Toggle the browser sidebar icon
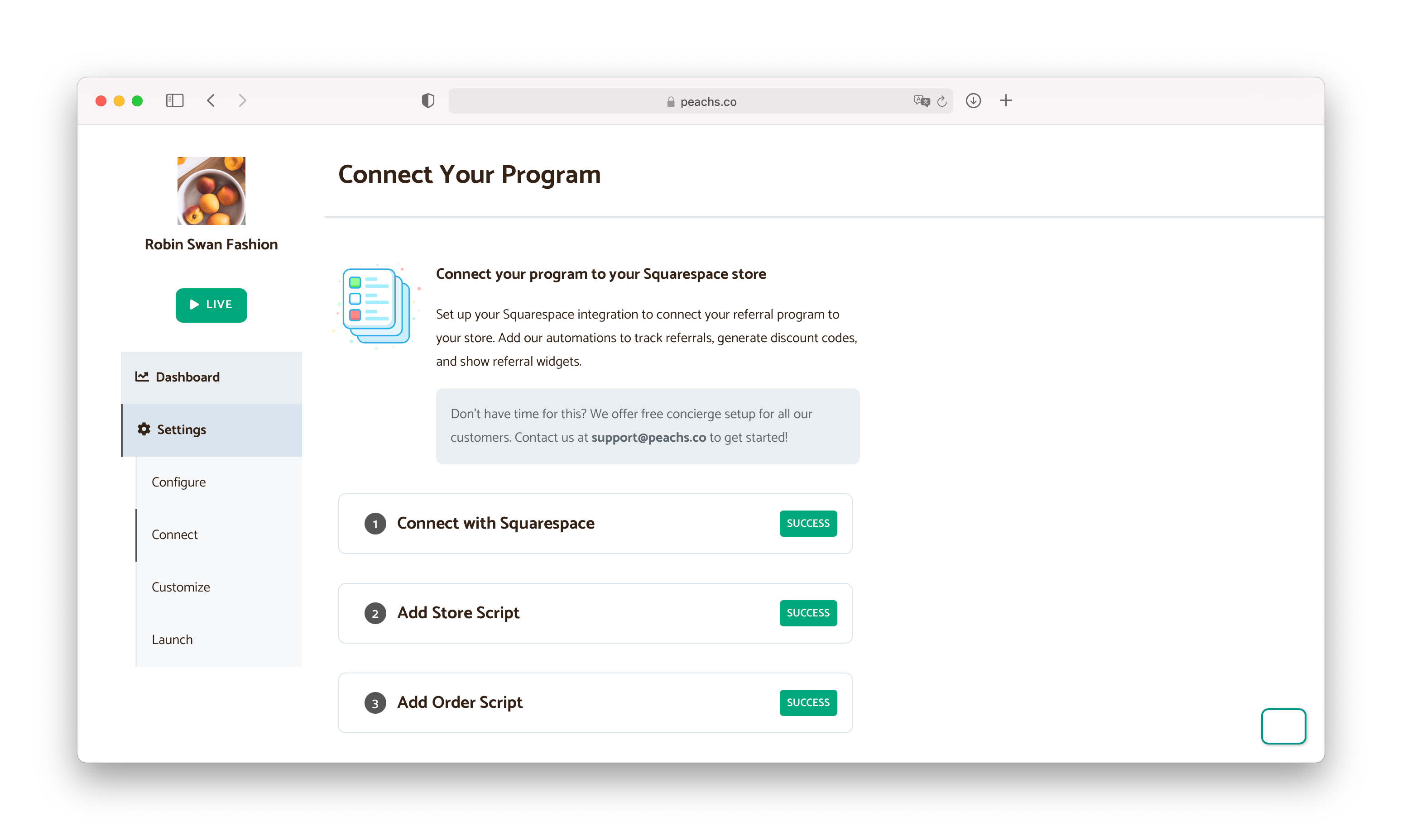 (174, 101)
